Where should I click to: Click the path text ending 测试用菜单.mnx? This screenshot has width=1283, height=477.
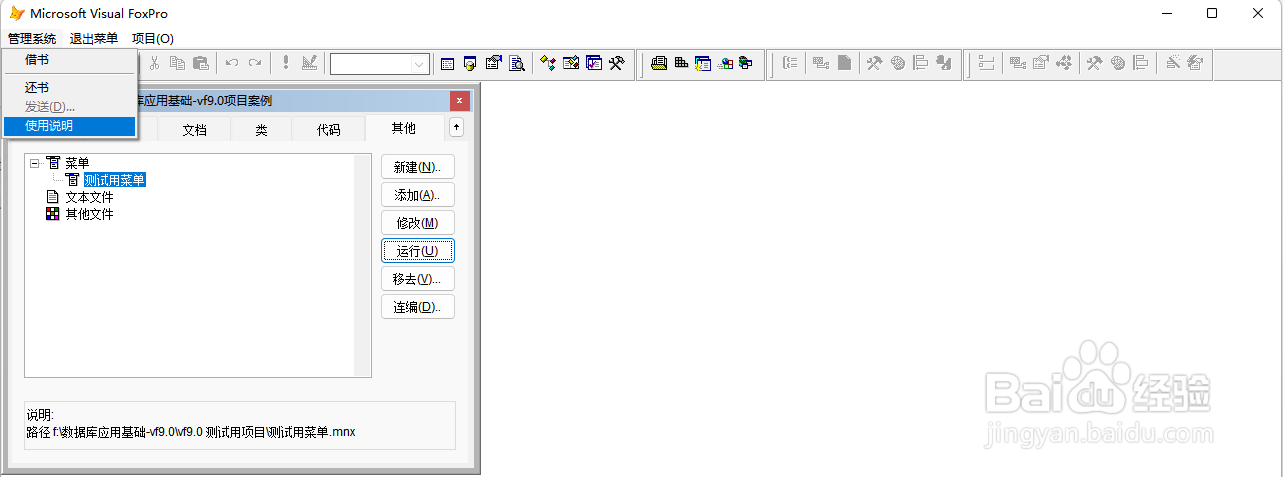click(x=191, y=433)
